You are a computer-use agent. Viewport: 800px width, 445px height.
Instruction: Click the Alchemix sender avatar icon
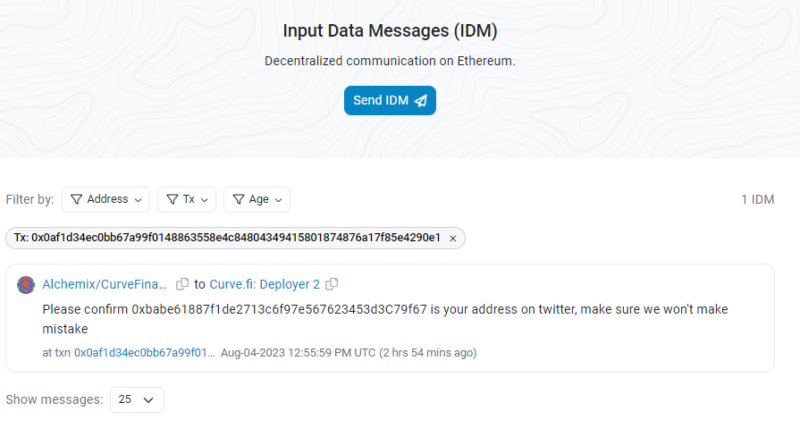26,285
